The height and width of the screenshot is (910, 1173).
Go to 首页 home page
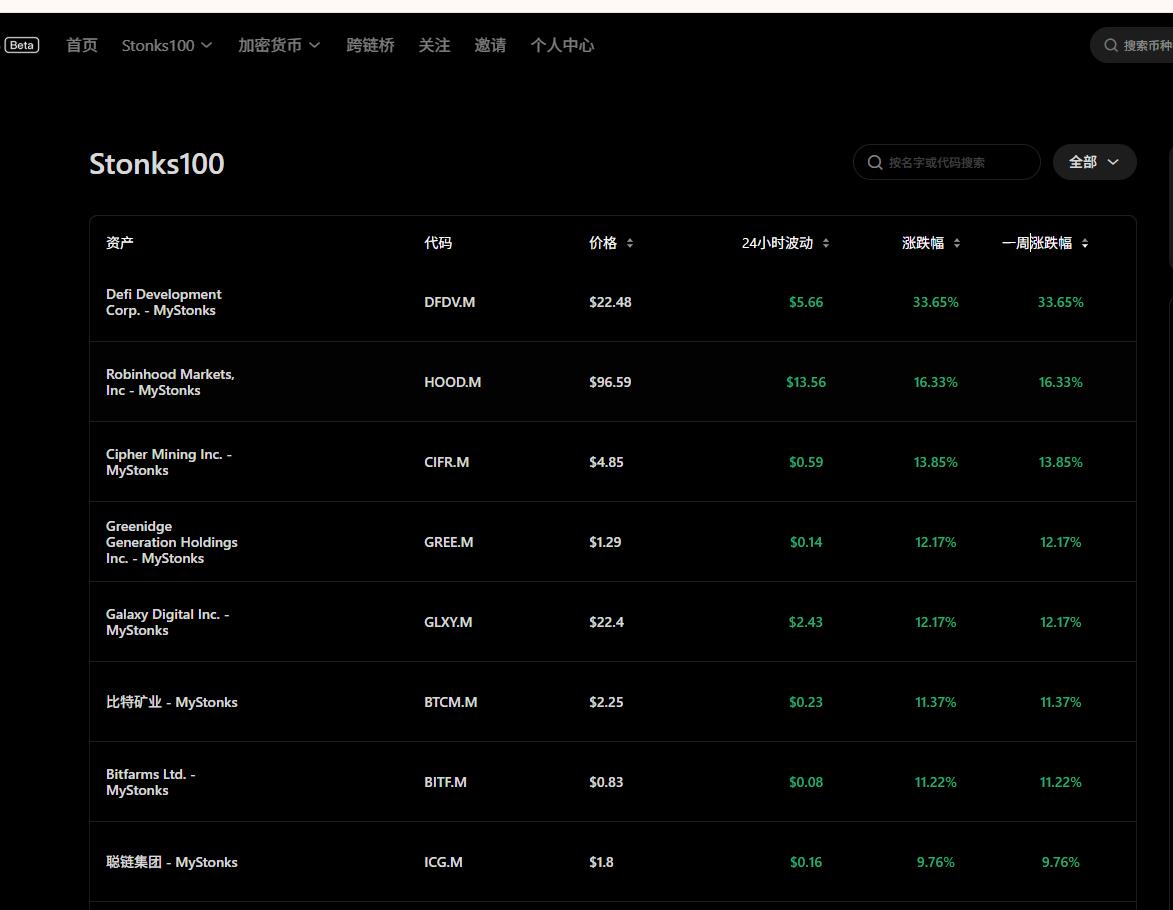[x=82, y=46]
